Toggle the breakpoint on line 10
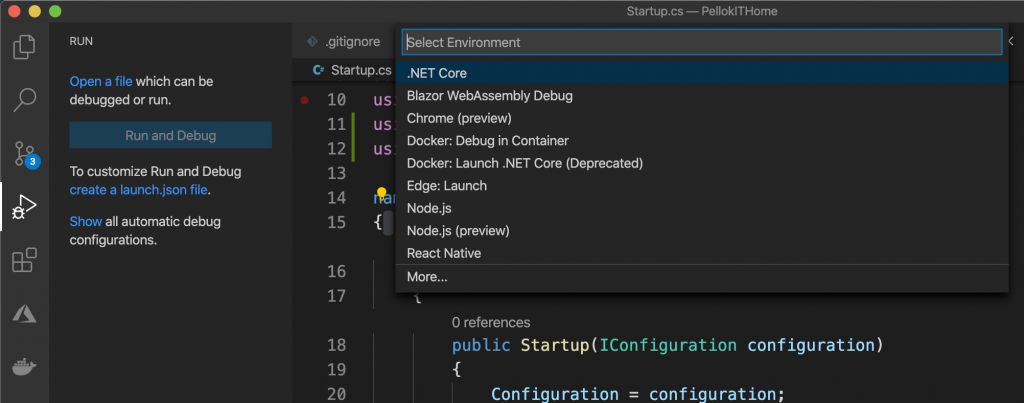This screenshot has height=403, width=1024. [x=304, y=100]
